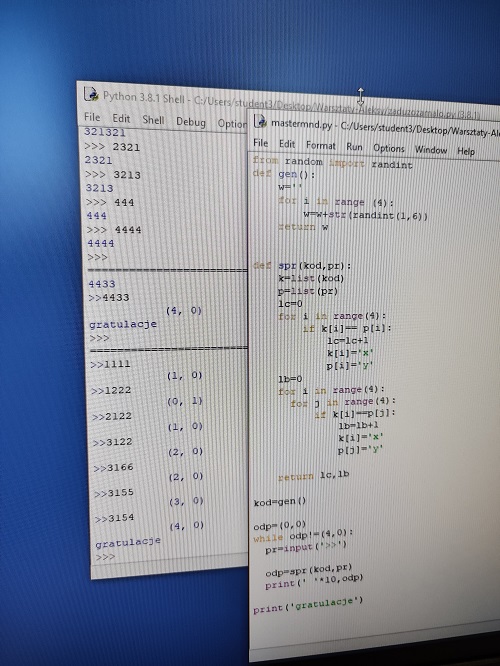Click the 'lc=lc+1' line
Image resolution: width=500 pixels, height=666 pixels.
[x=347, y=340]
